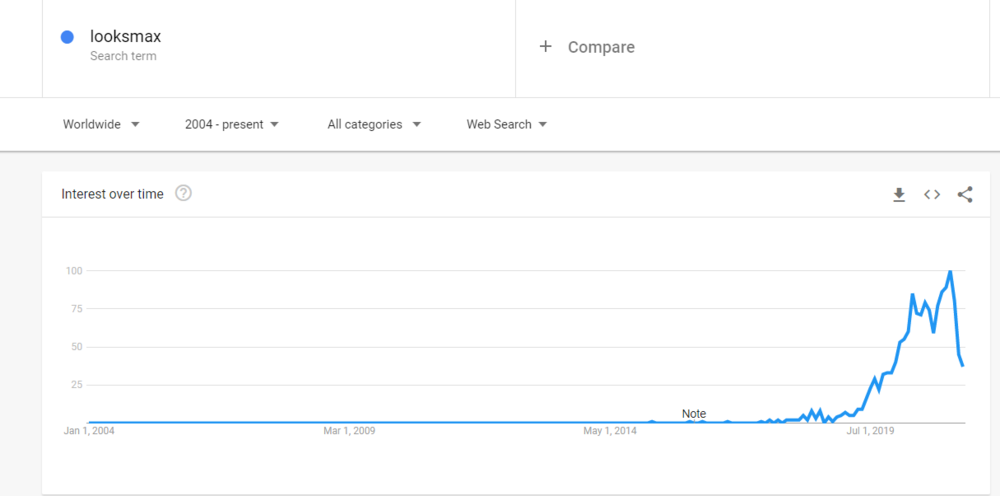Open the embed code icon
This screenshot has height=496, width=1000.
[x=932, y=195]
